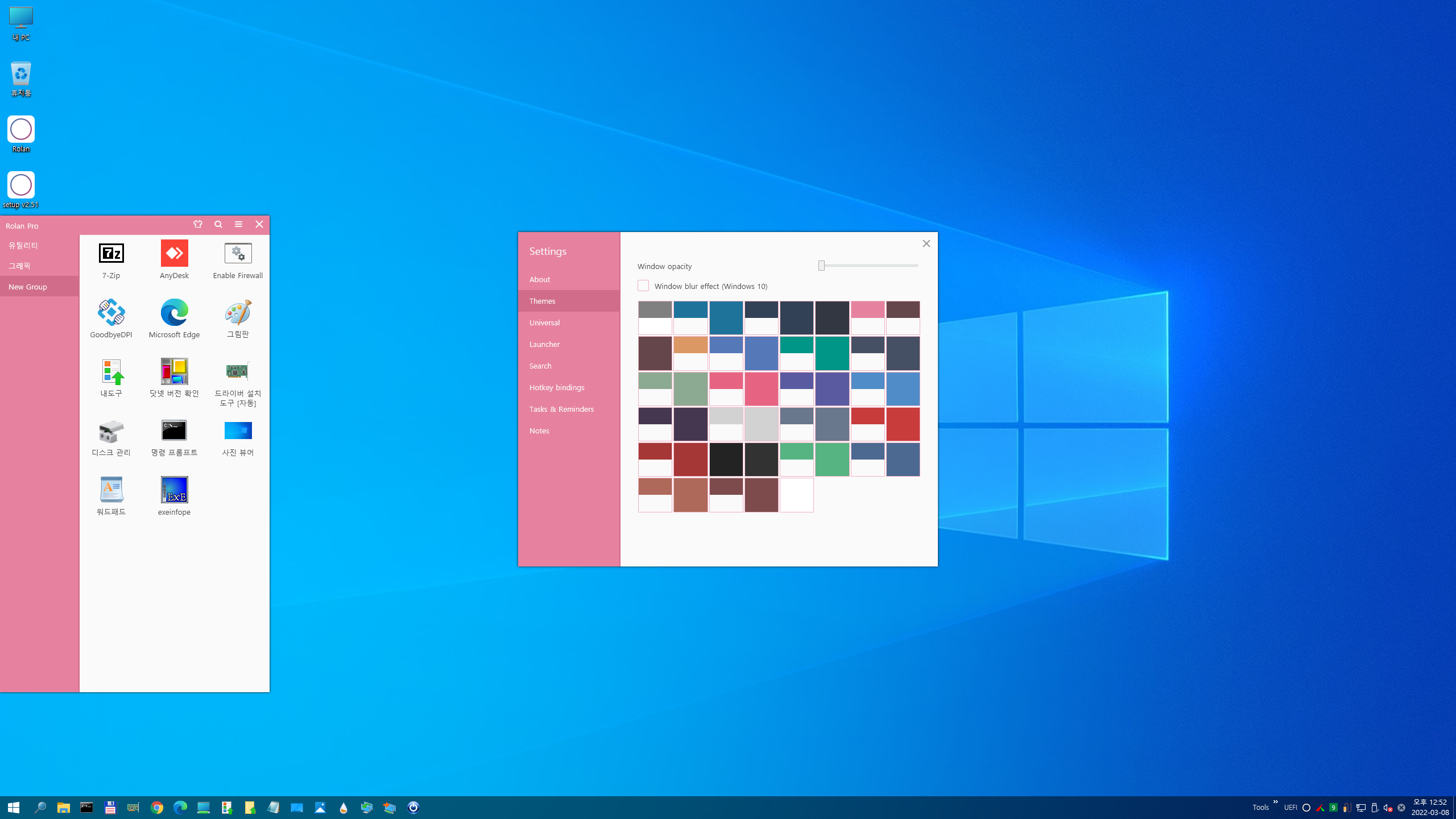
Task: Choose the orange-top theme swatch
Action: point(690,353)
